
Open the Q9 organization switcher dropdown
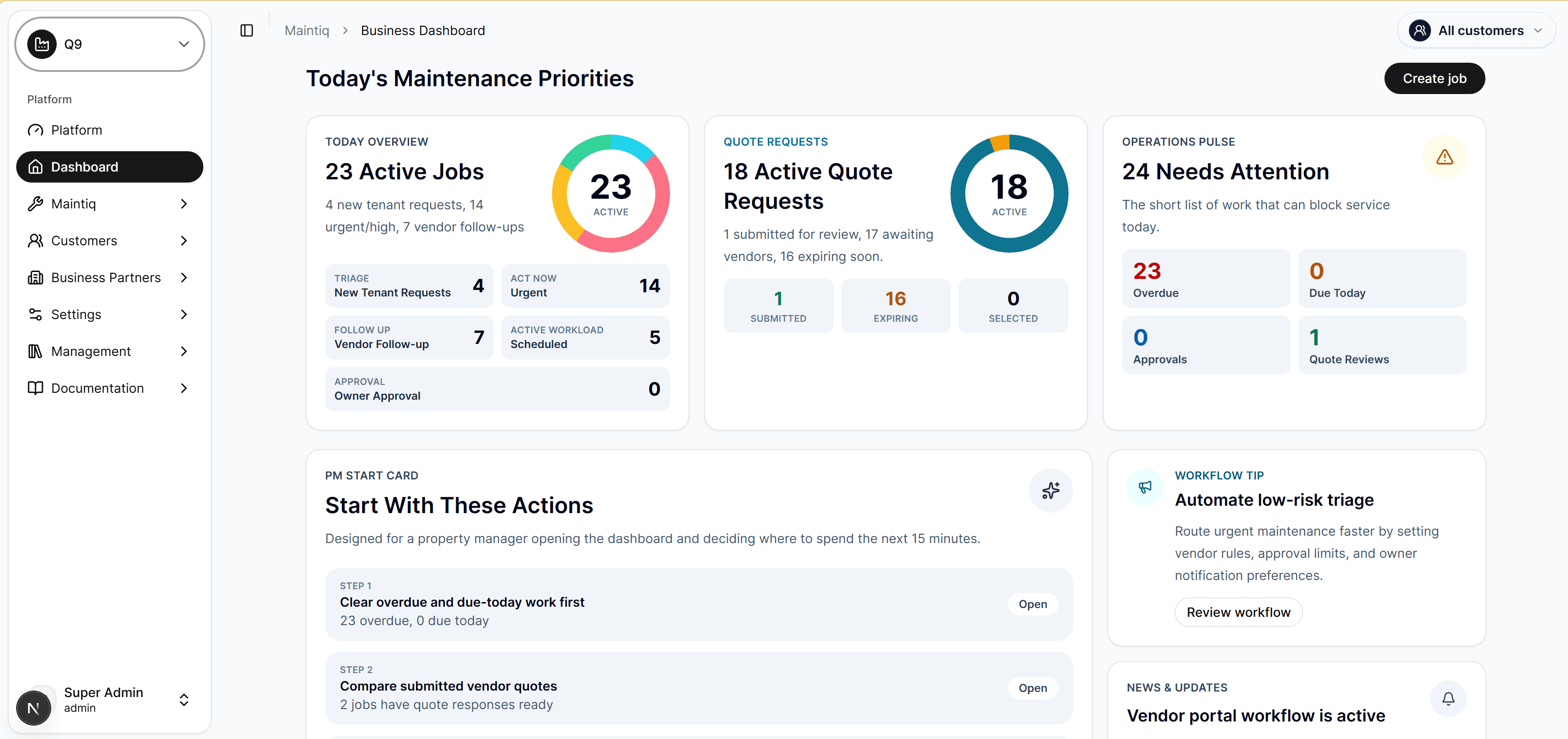[x=110, y=44]
